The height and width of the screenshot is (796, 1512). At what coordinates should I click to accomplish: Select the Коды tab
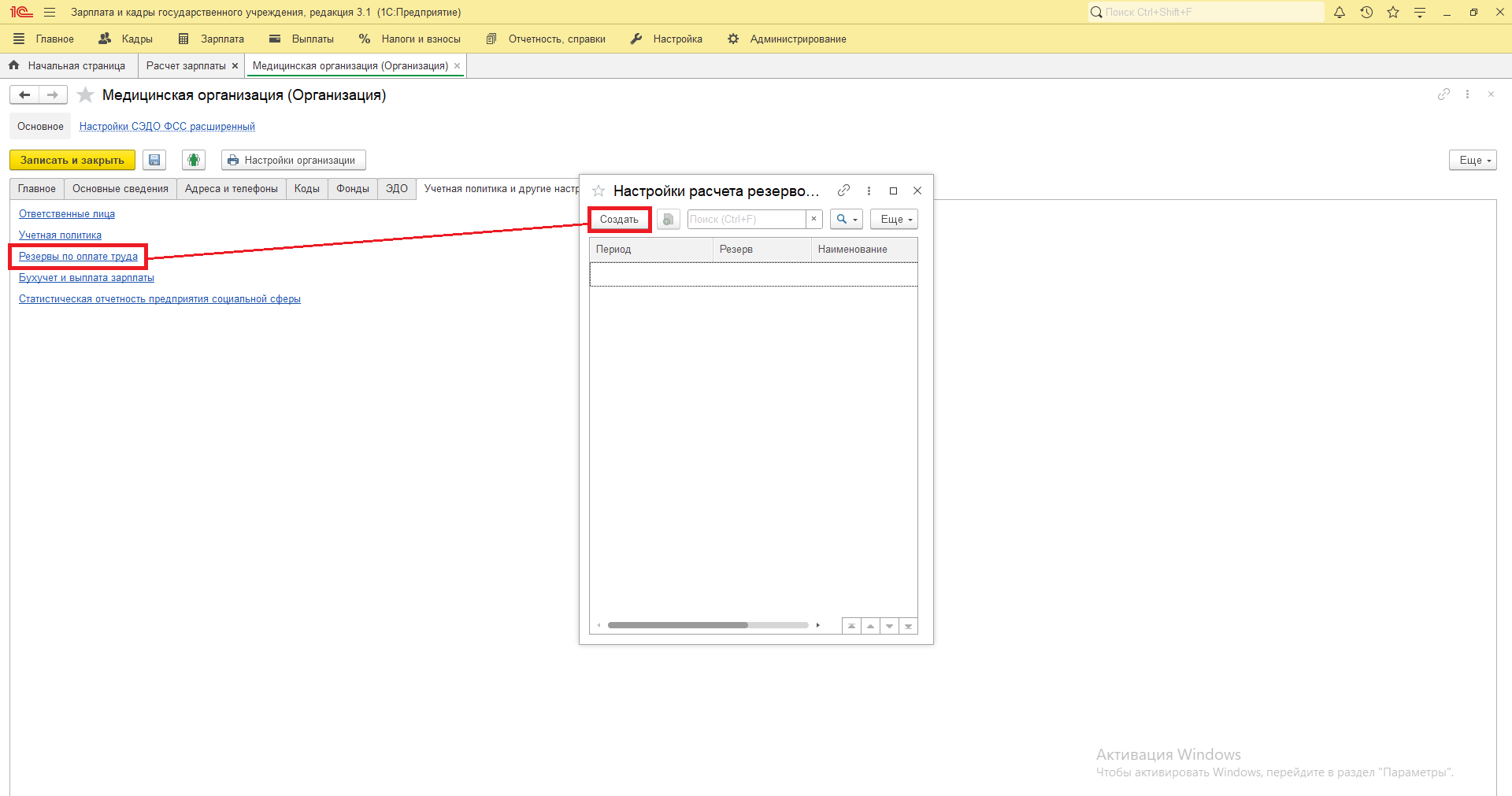307,189
